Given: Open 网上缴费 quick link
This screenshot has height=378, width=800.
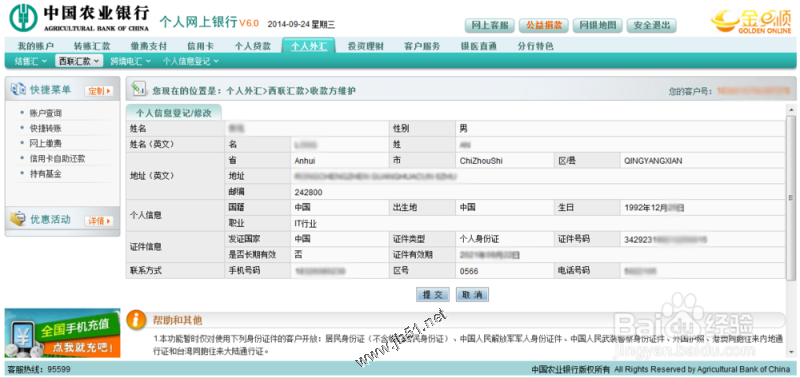Looking at the screenshot, I should click(45, 143).
